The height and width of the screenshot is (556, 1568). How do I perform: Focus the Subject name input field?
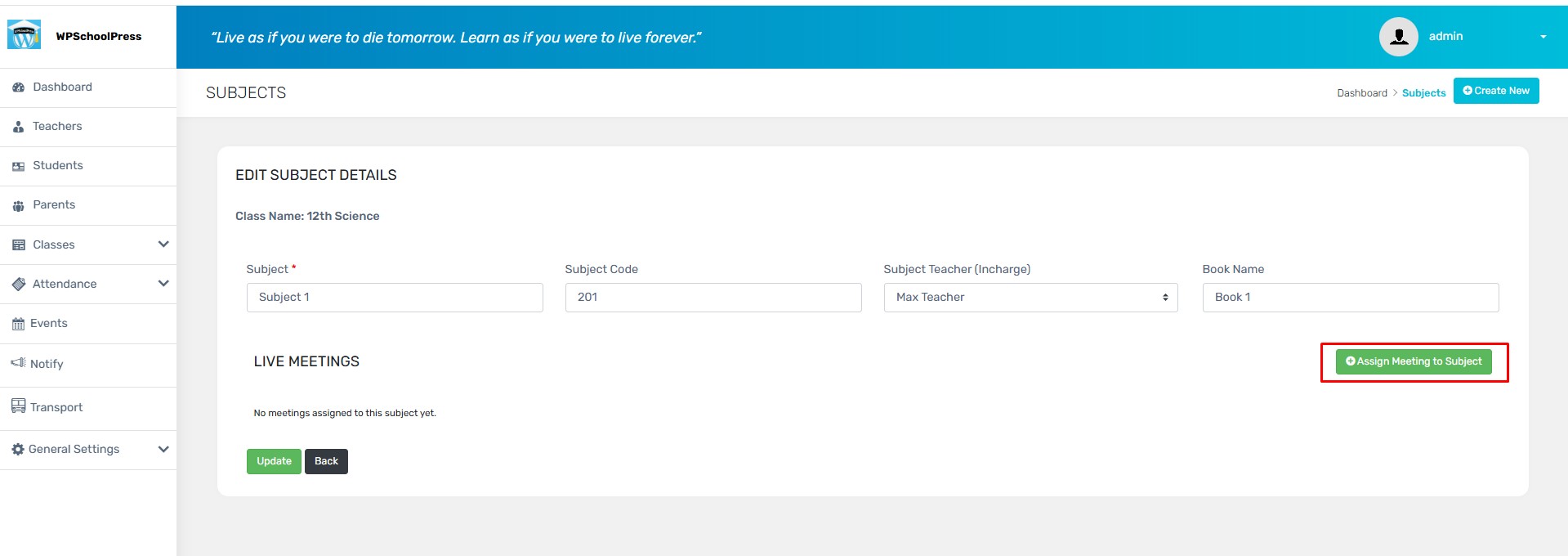tap(395, 298)
